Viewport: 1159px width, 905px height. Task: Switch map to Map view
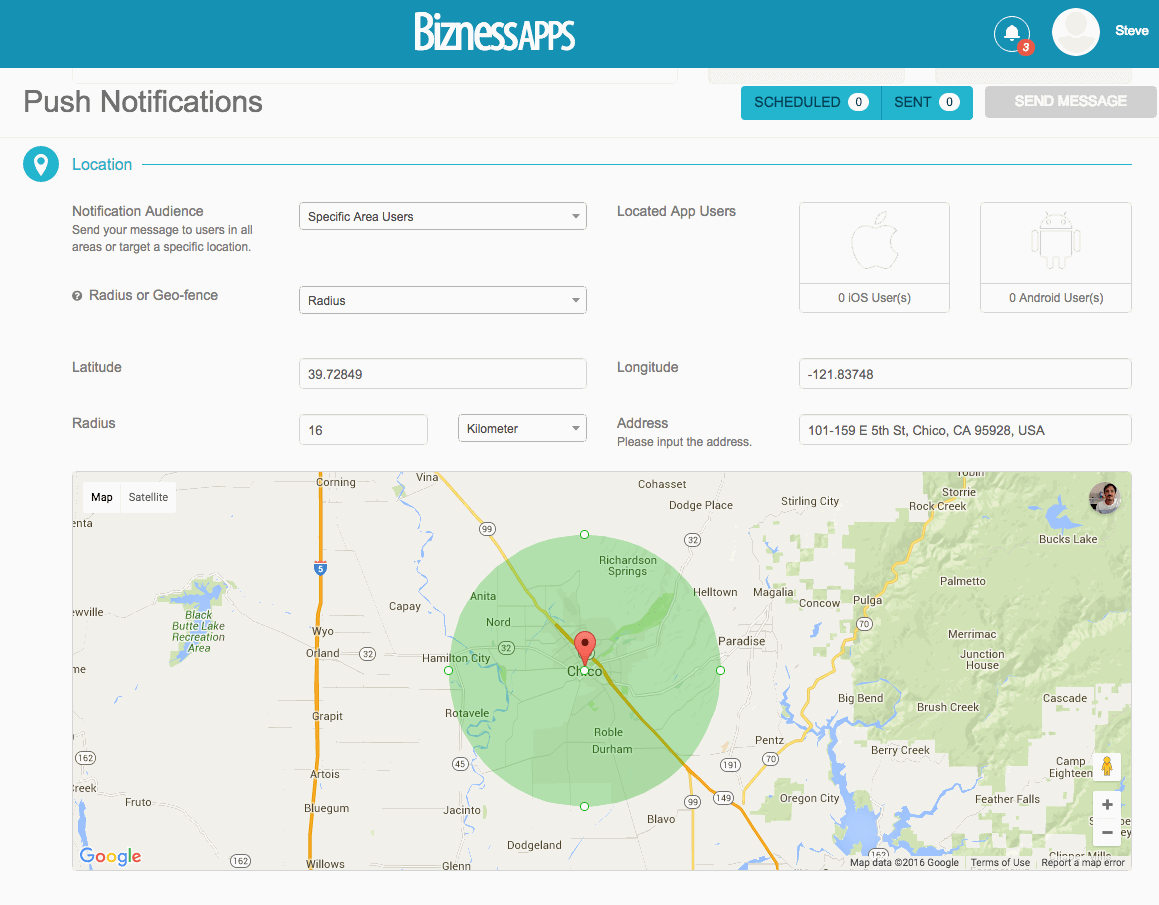(102, 497)
